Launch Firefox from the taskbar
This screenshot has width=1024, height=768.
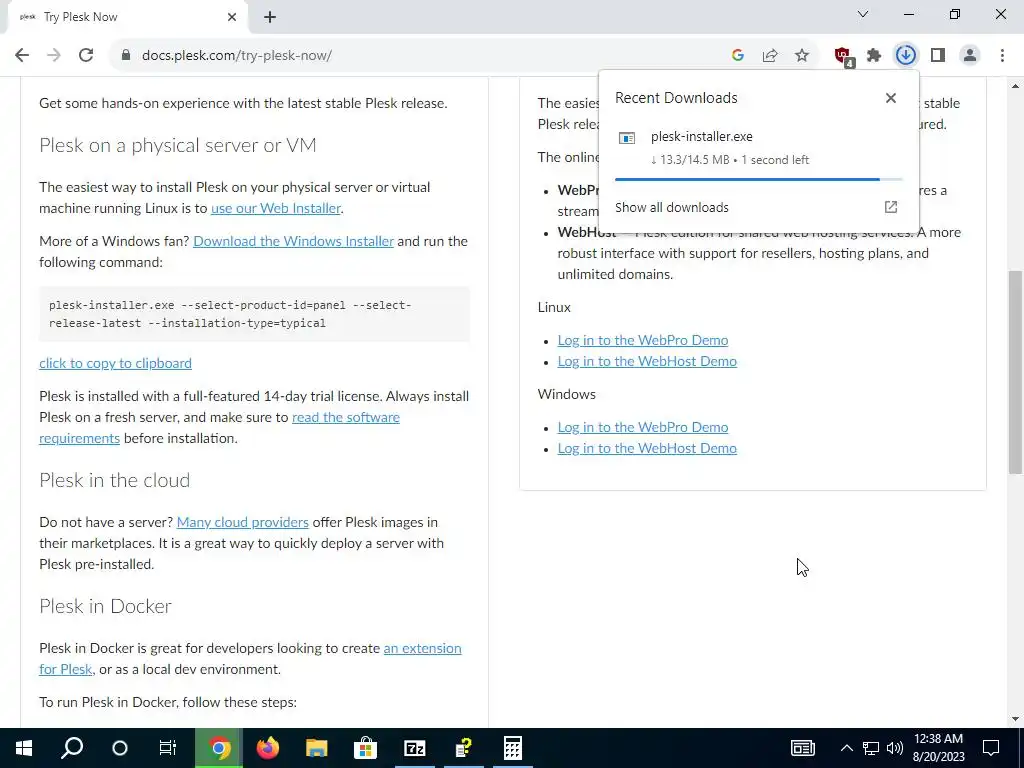tap(268, 748)
